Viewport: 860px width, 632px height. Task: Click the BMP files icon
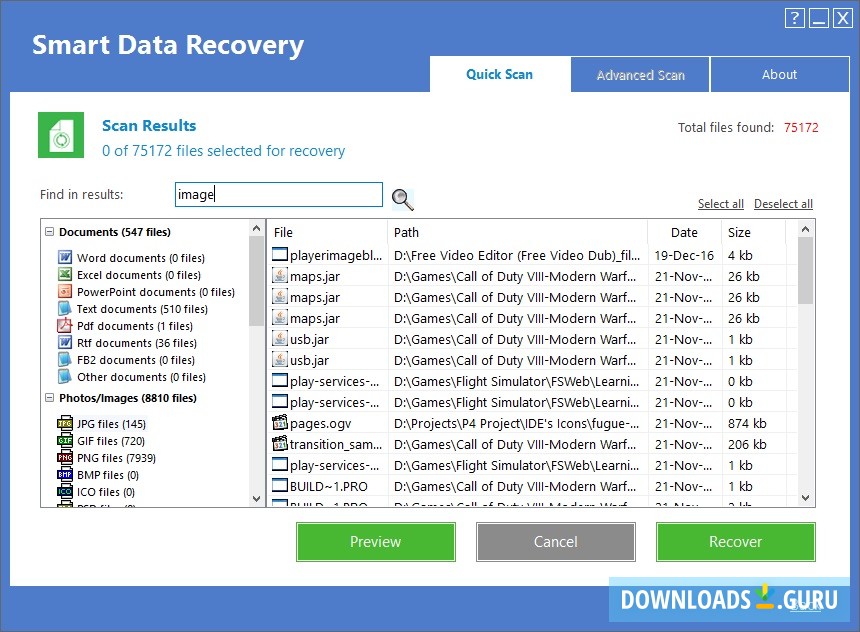coord(65,475)
